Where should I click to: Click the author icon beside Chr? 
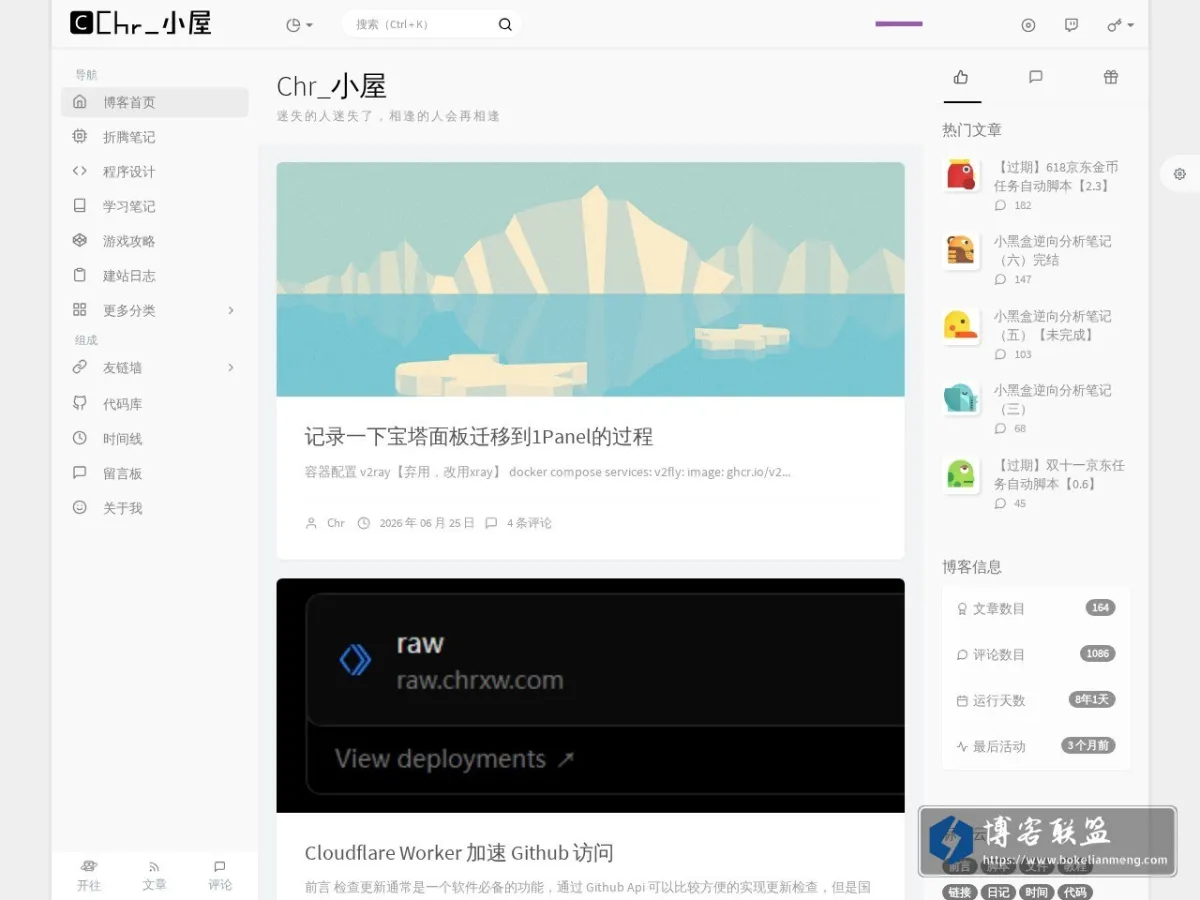click(x=311, y=523)
